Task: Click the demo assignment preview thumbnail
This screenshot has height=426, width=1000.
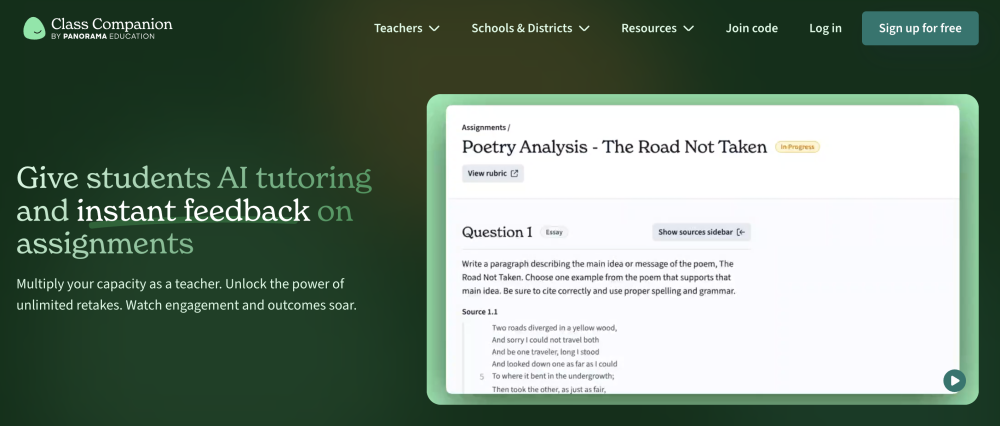Action: [x=702, y=249]
